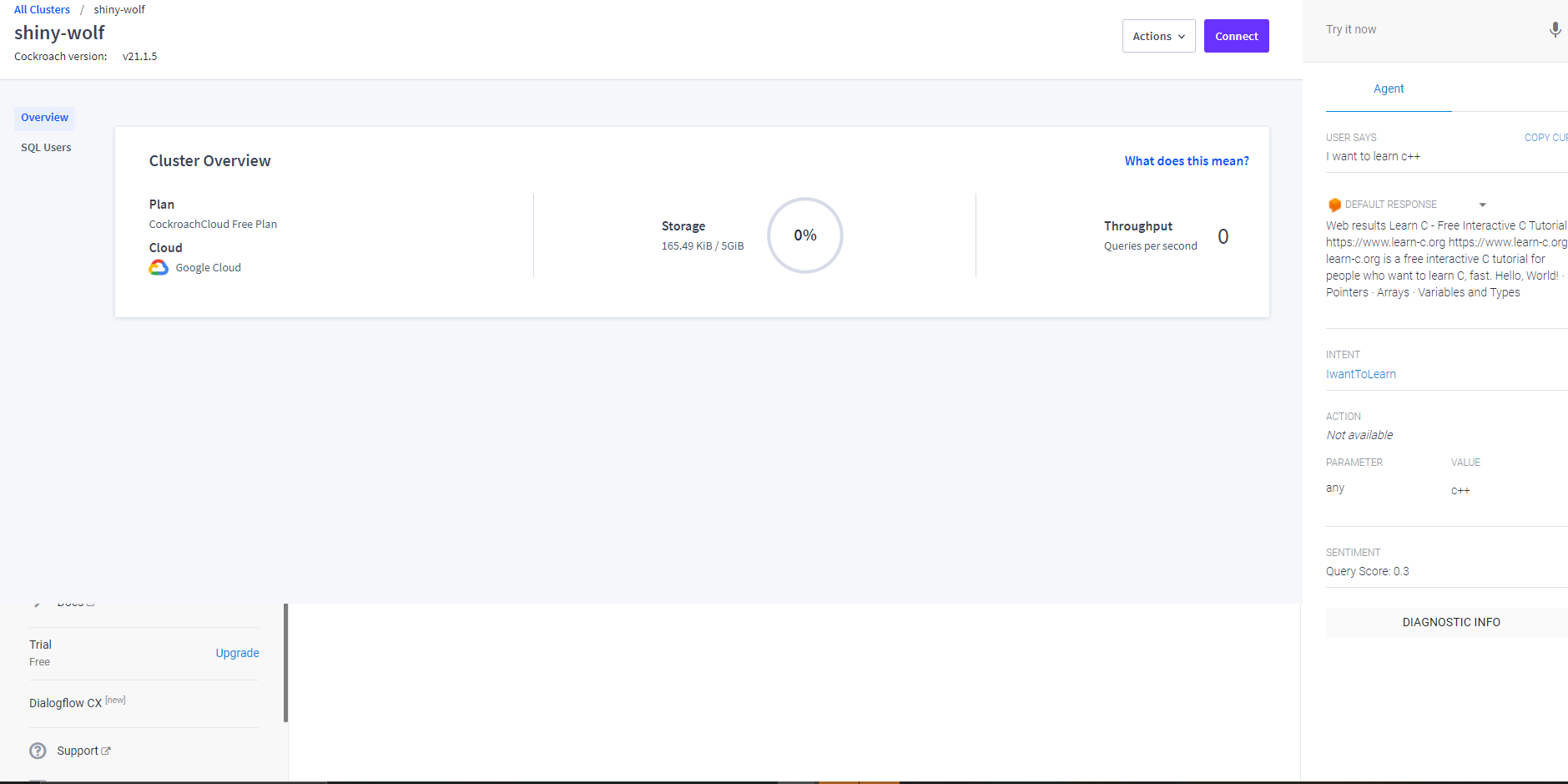This screenshot has height=784, width=1568.
Task: Click the external link icon beside Support
Action: [106, 751]
